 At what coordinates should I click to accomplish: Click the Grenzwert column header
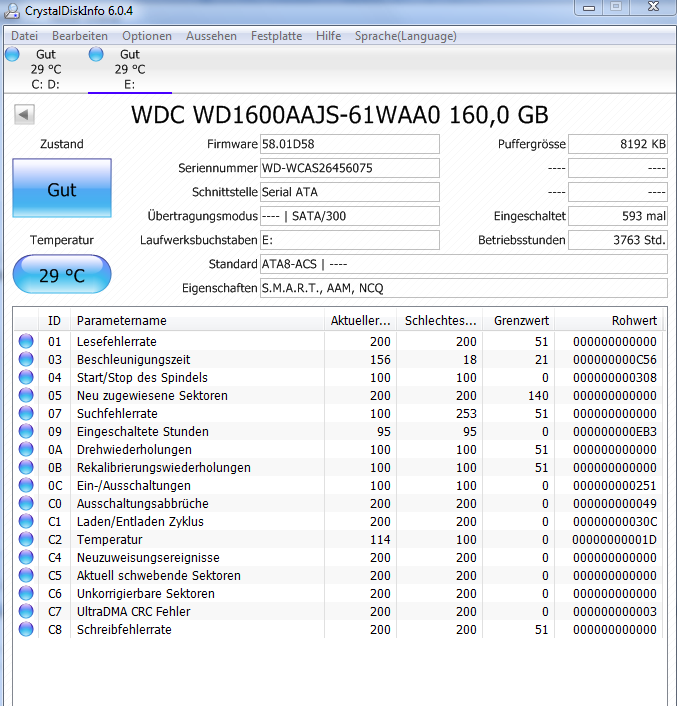pyautogui.click(x=519, y=321)
